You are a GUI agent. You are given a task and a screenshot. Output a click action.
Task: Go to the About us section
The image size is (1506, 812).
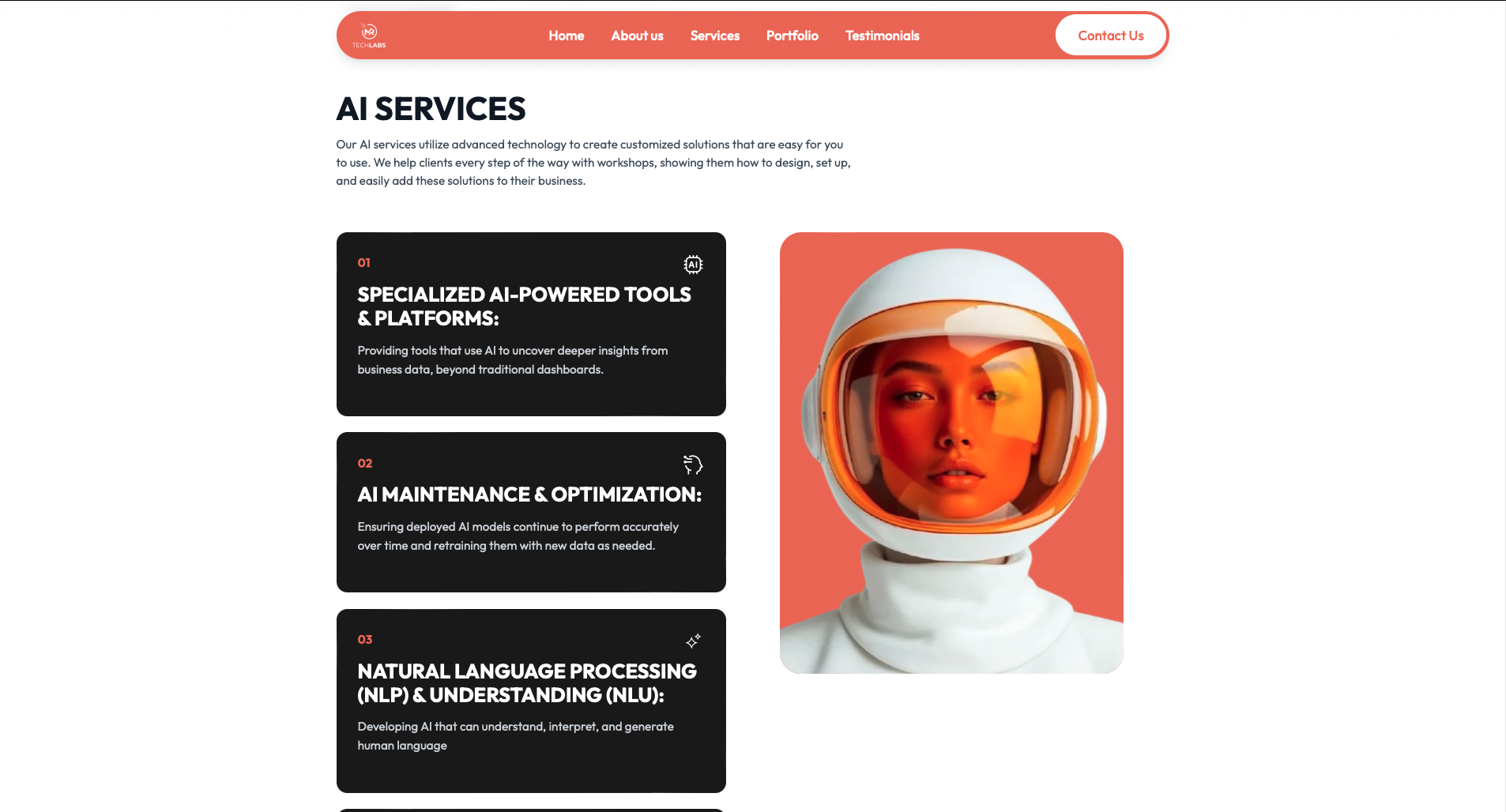[637, 36]
